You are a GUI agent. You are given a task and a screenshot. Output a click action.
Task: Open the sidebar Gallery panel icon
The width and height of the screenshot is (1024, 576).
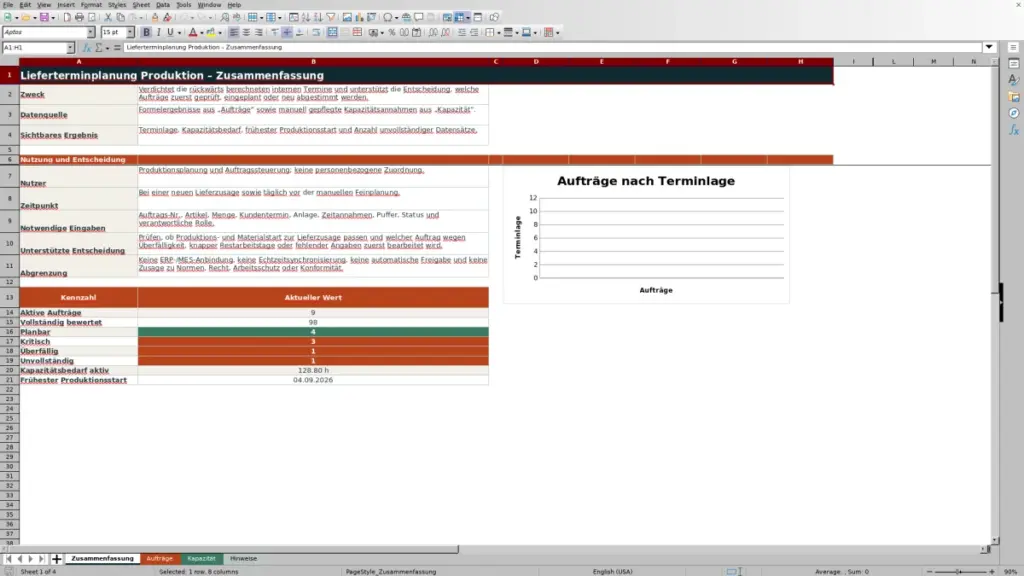click(x=1014, y=97)
